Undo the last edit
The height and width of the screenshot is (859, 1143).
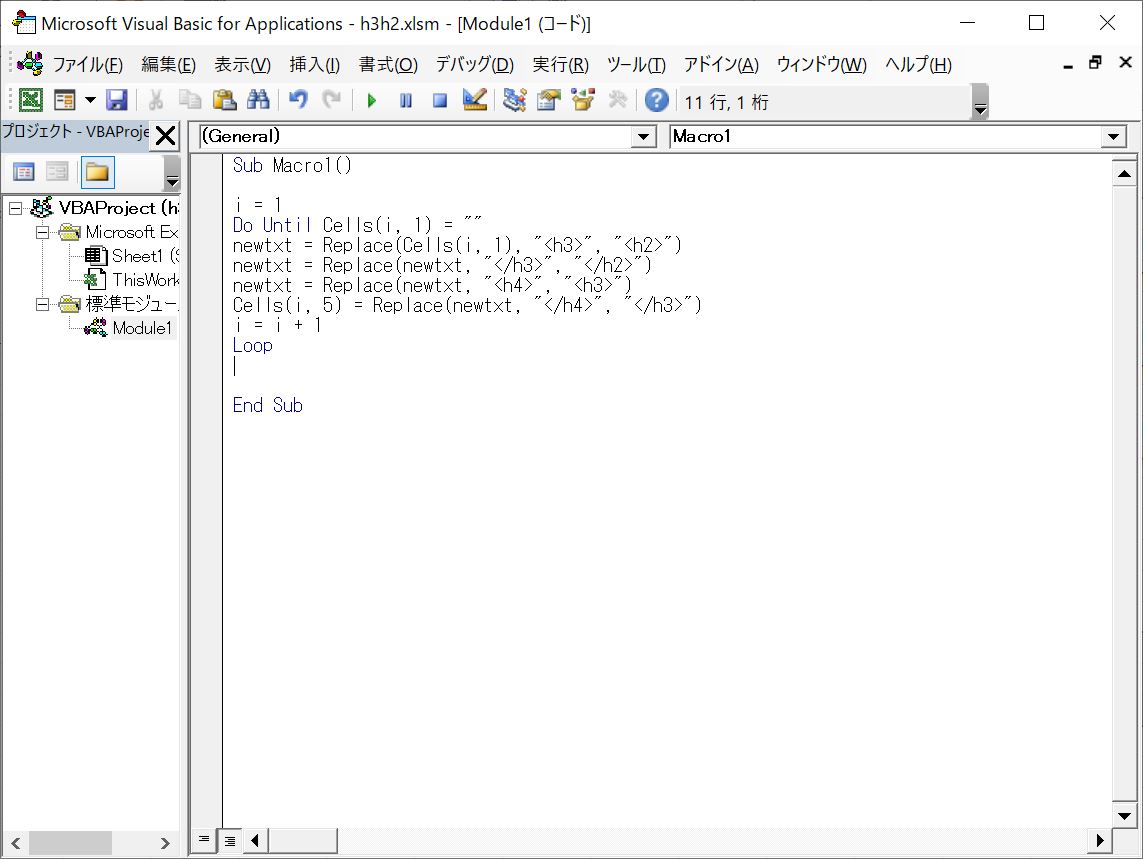pos(297,100)
